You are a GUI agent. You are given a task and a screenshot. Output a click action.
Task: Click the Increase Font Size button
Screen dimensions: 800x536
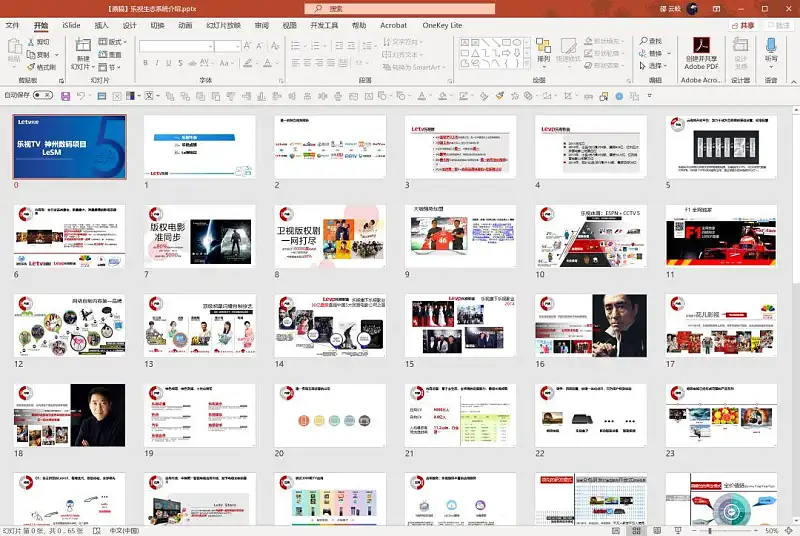point(247,46)
